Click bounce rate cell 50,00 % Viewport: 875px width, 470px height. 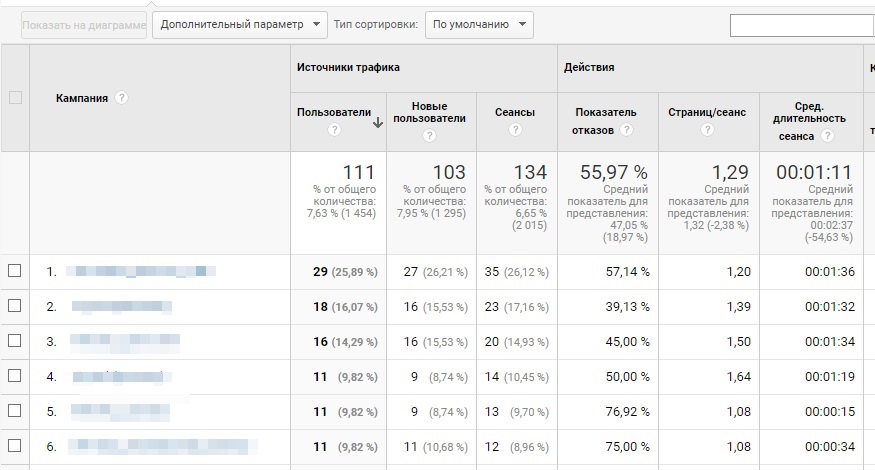[x=627, y=377]
